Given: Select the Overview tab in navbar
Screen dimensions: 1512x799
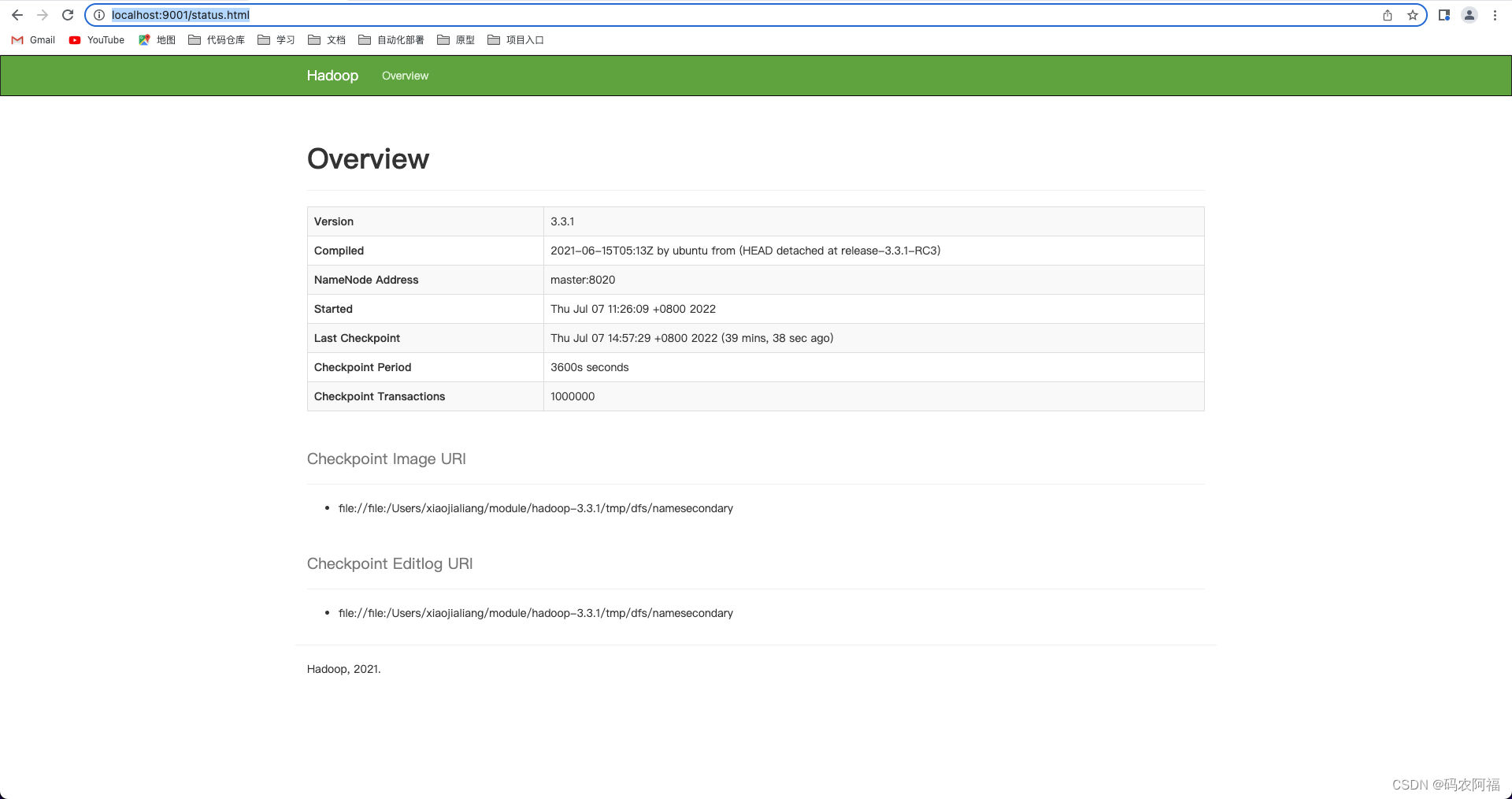Looking at the screenshot, I should pyautogui.click(x=405, y=76).
